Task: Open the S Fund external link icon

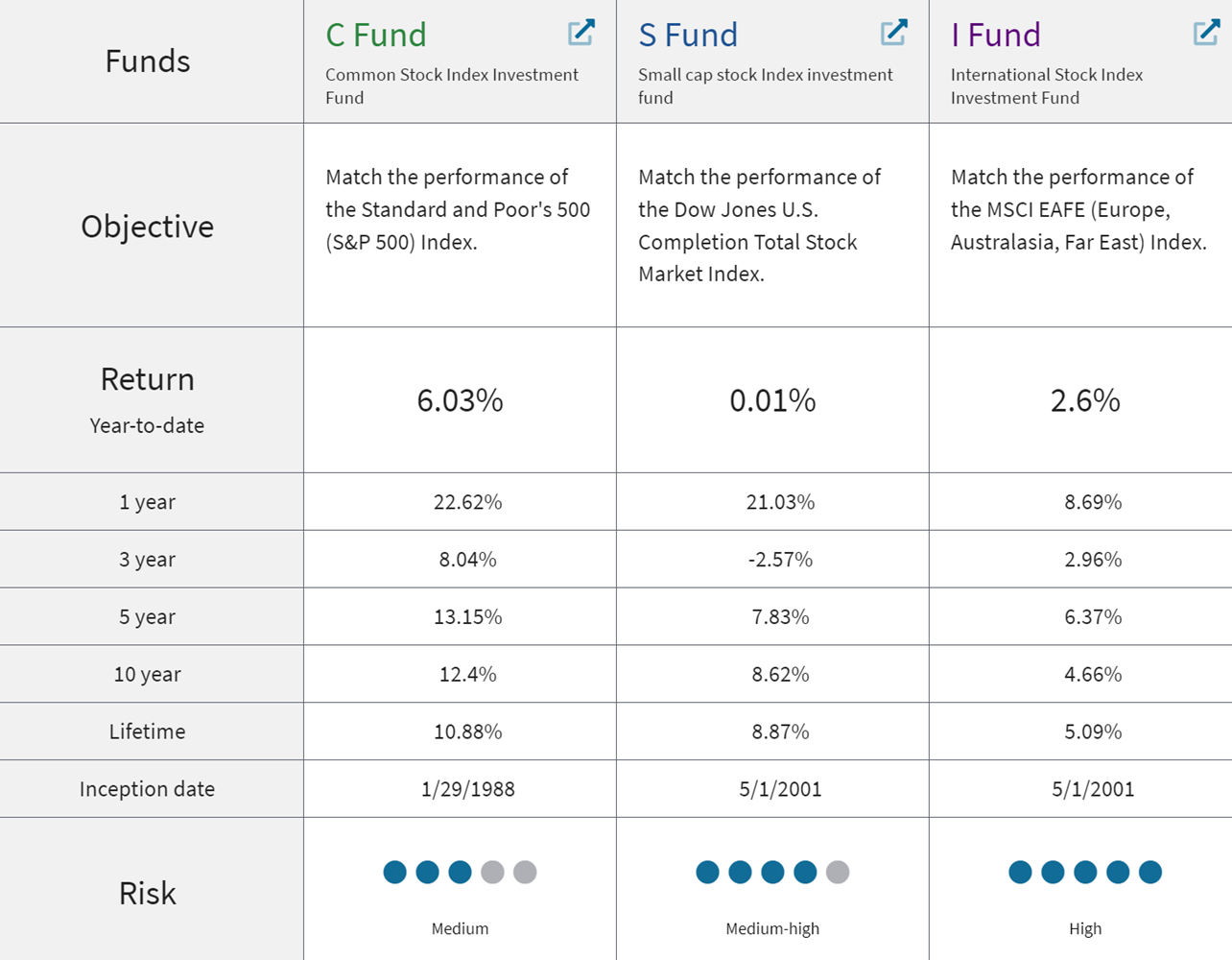Action: (x=893, y=32)
